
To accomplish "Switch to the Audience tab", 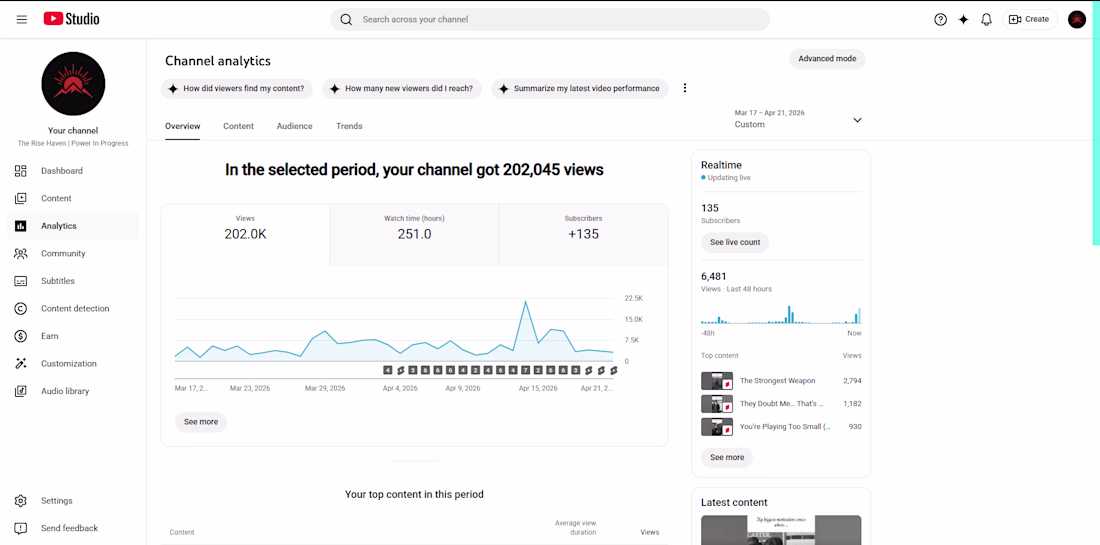I will point(295,126).
